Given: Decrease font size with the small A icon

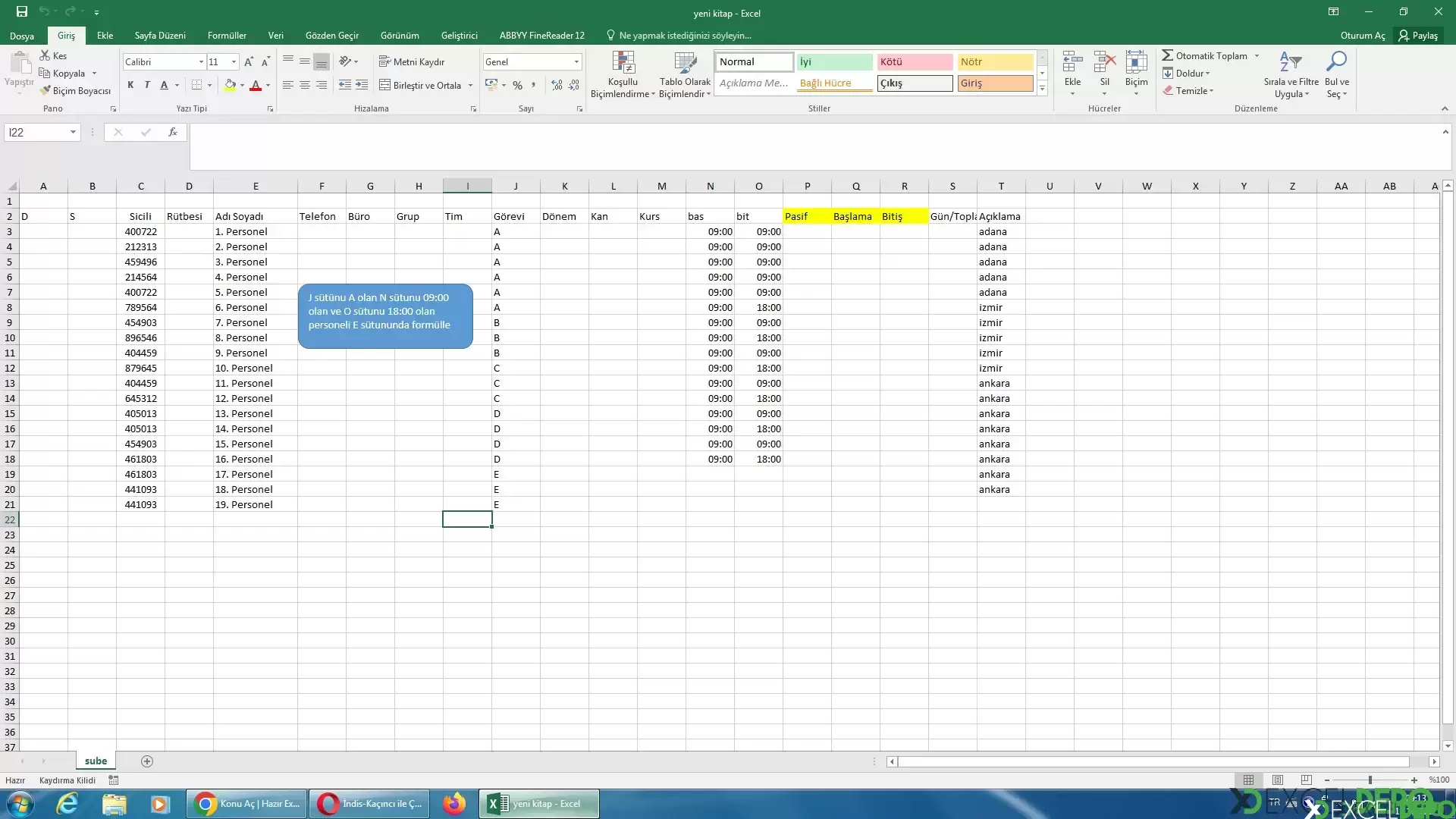Looking at the screenshot, I should coord(265,61).
